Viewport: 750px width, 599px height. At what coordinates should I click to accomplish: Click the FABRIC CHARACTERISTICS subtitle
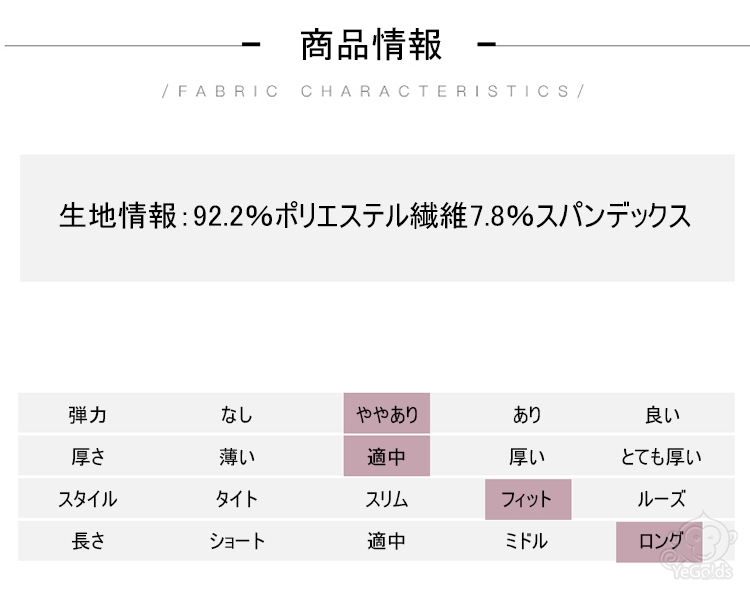[x=371, y=91]
